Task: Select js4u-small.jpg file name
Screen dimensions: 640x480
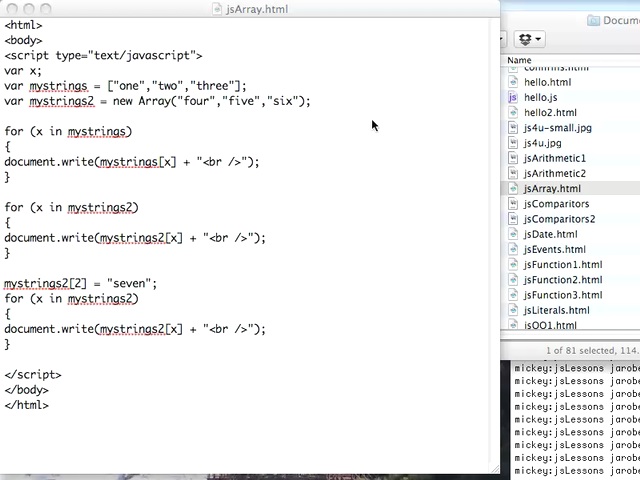Action: point(558,128)
